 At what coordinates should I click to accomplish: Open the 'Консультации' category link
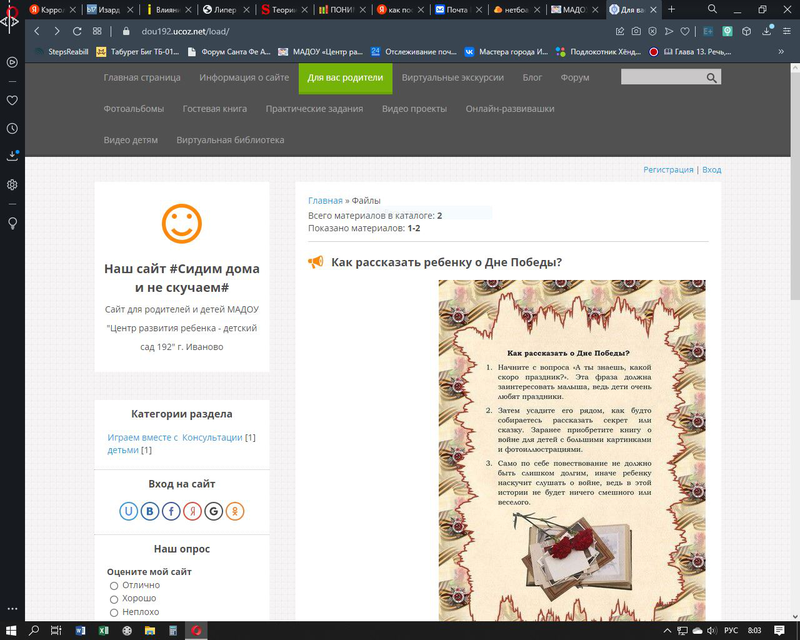213,437
